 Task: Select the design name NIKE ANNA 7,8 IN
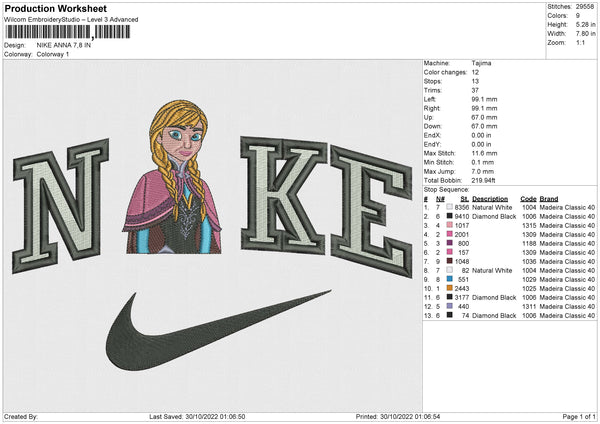[64, 45]
